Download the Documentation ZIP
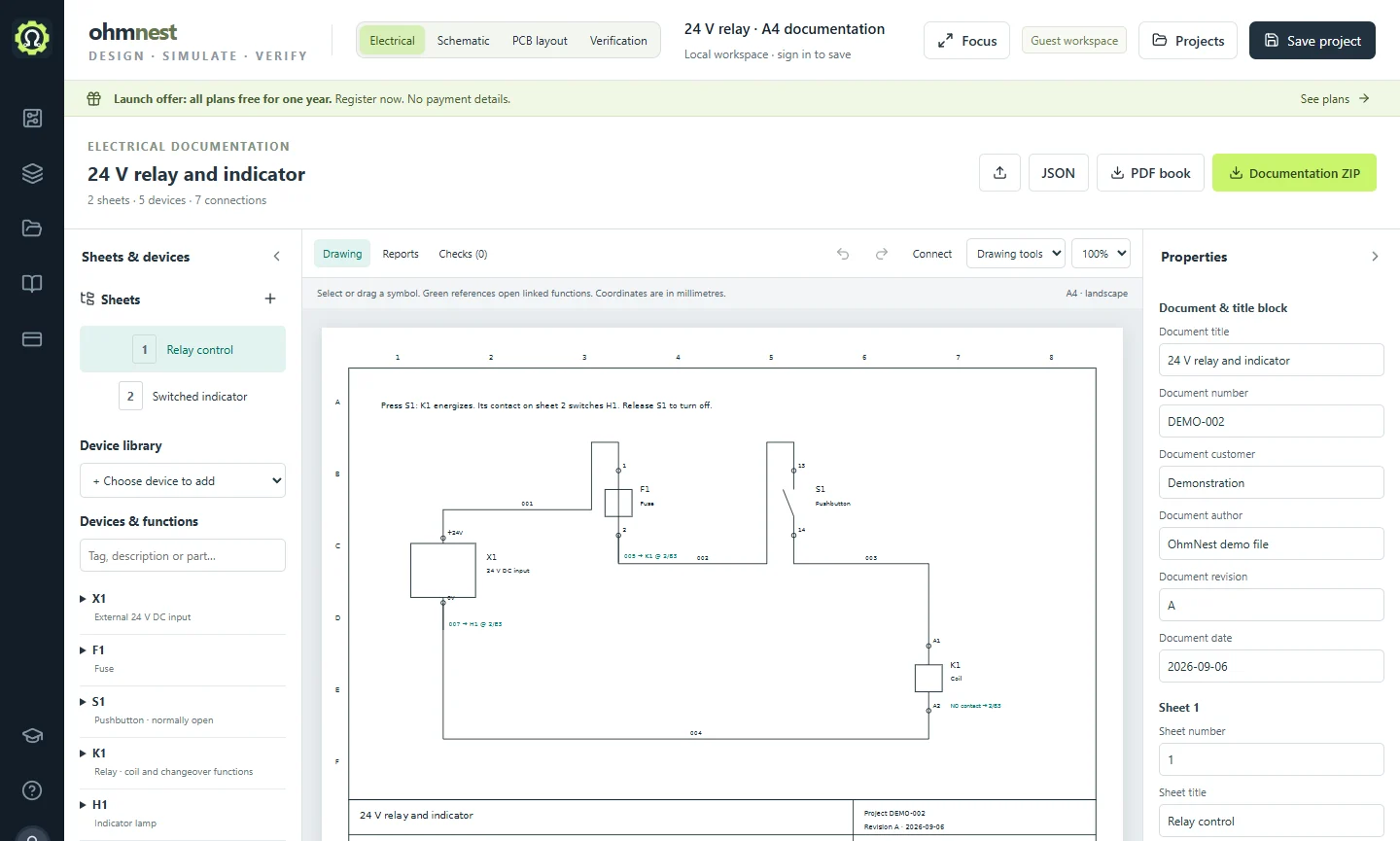The height and width of the screenshot is (841, 1400). coord(1294,173)
